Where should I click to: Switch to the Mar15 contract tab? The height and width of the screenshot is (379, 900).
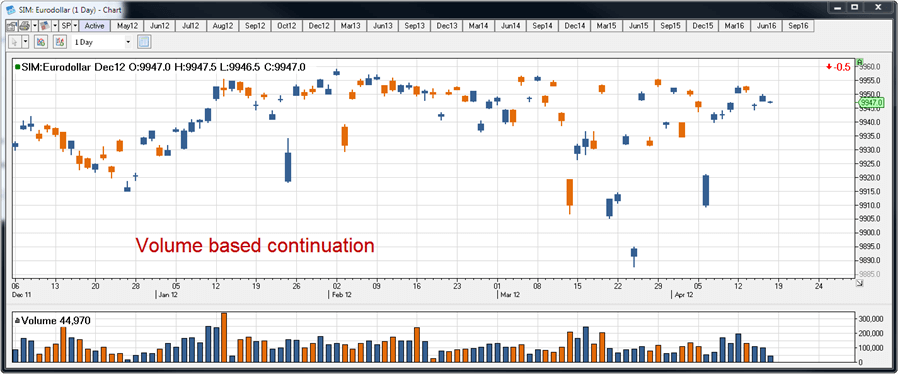[x=606, y=26]
